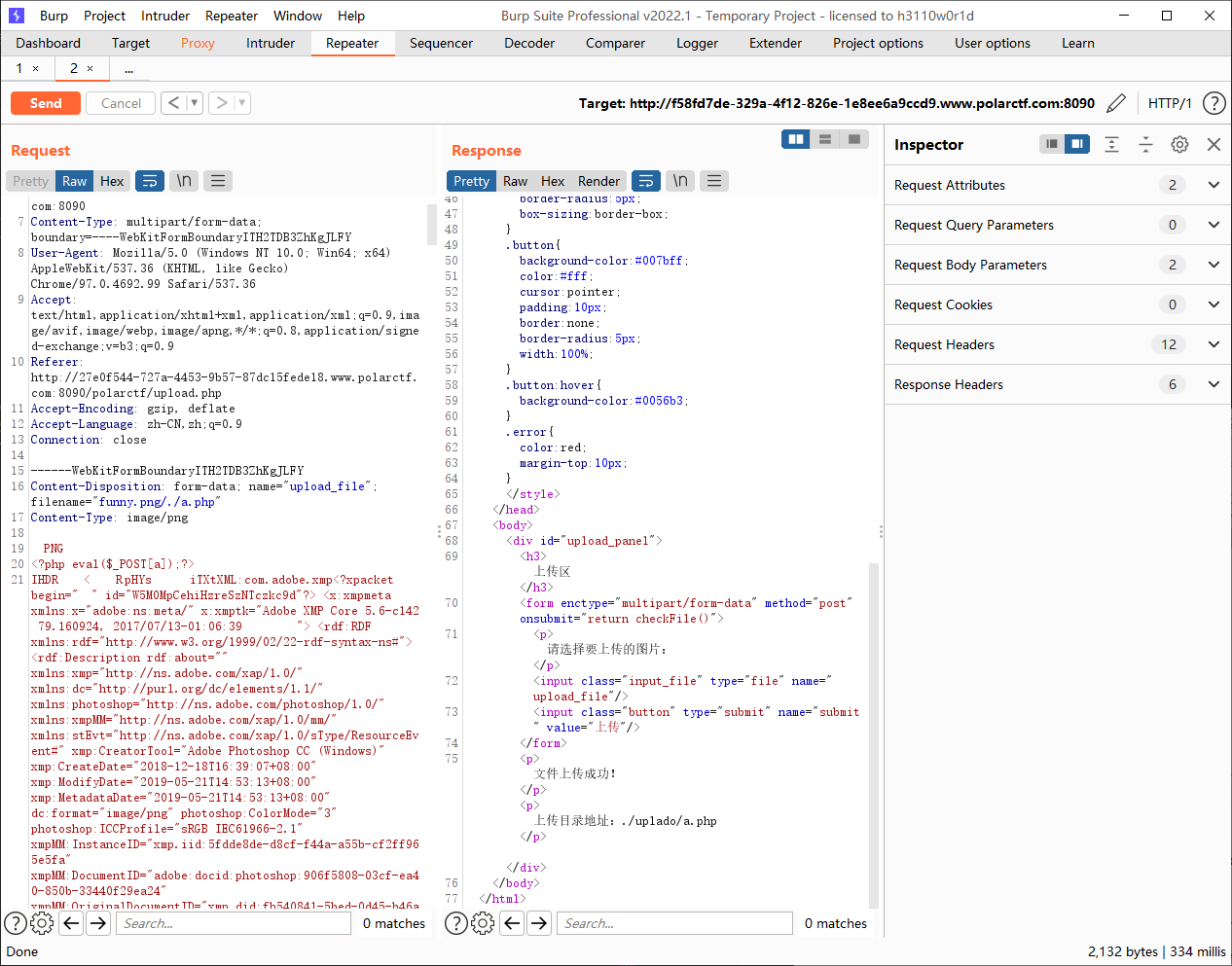Viewport: 1232px width, 966px height.
Task: Go to previous request with back arrow
Action: click(x=173, y=102)
